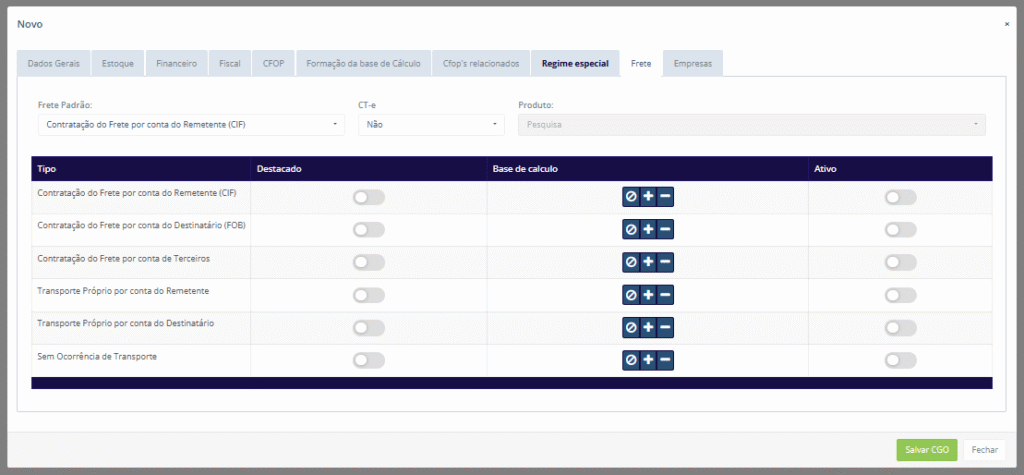The width and height of the screenshot is (1024, 475).
Task: Click the Salvar CGO button
Action: click(x=927, y=450)
